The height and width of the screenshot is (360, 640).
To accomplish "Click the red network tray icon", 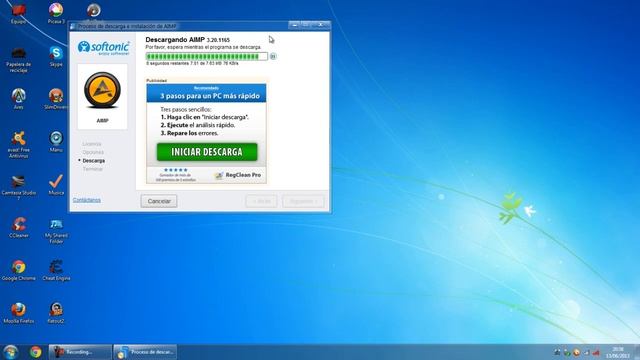I will tap(596, 352).
